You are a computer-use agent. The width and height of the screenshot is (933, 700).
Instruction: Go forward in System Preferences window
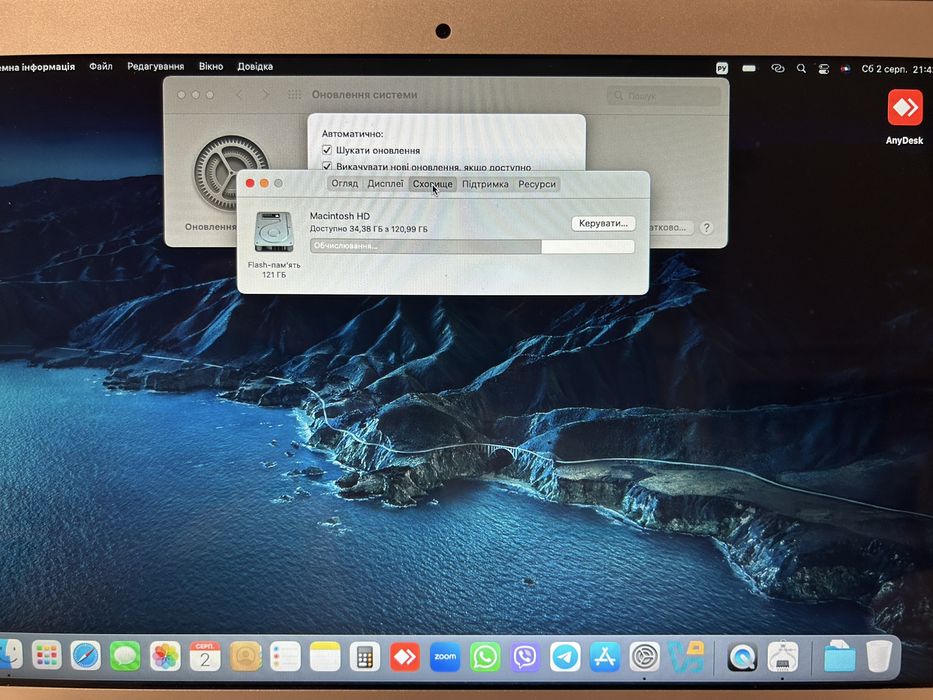pyautogui.click(x=265, y=95)
